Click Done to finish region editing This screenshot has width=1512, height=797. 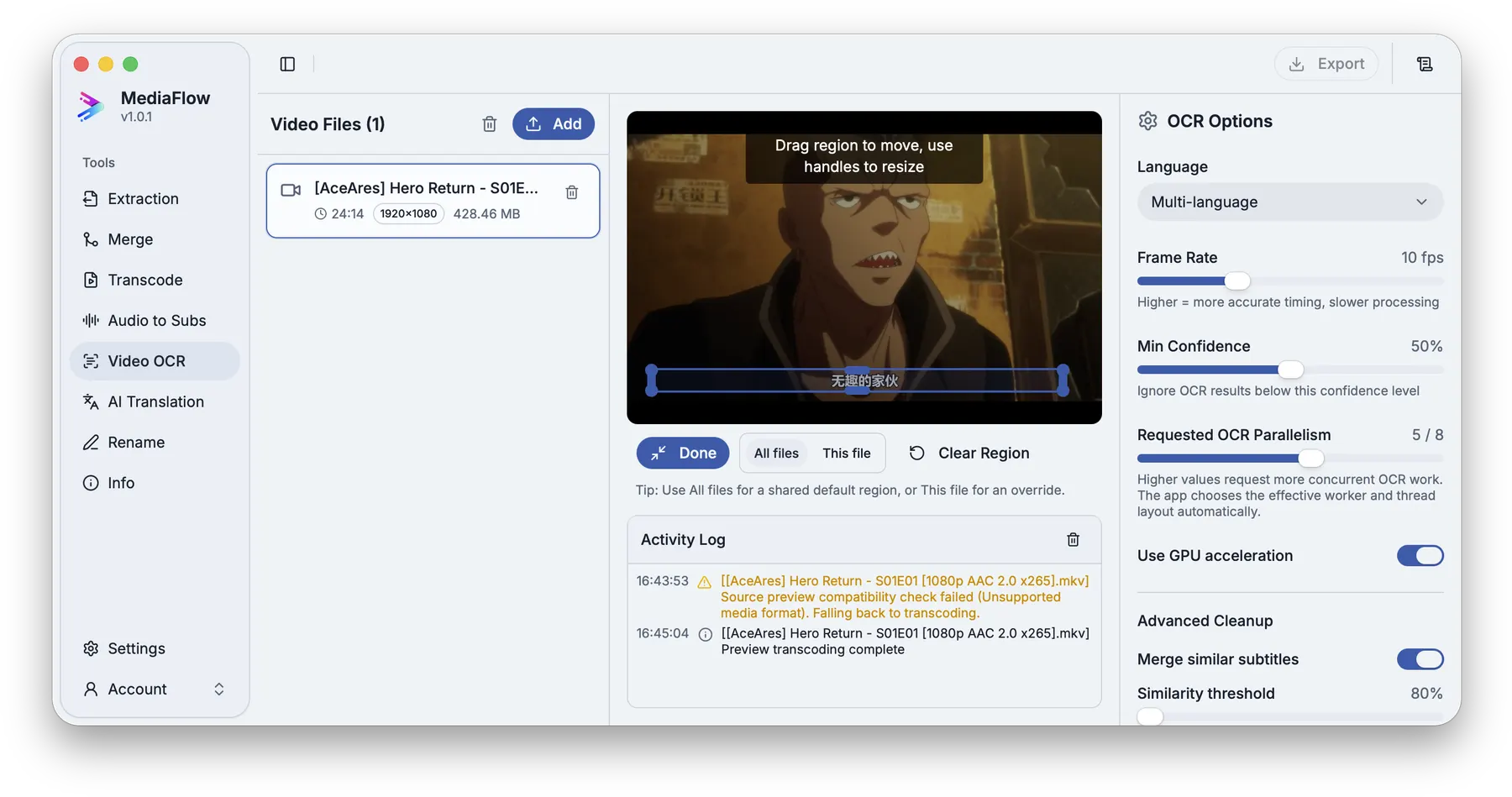[x=683, y=454]
